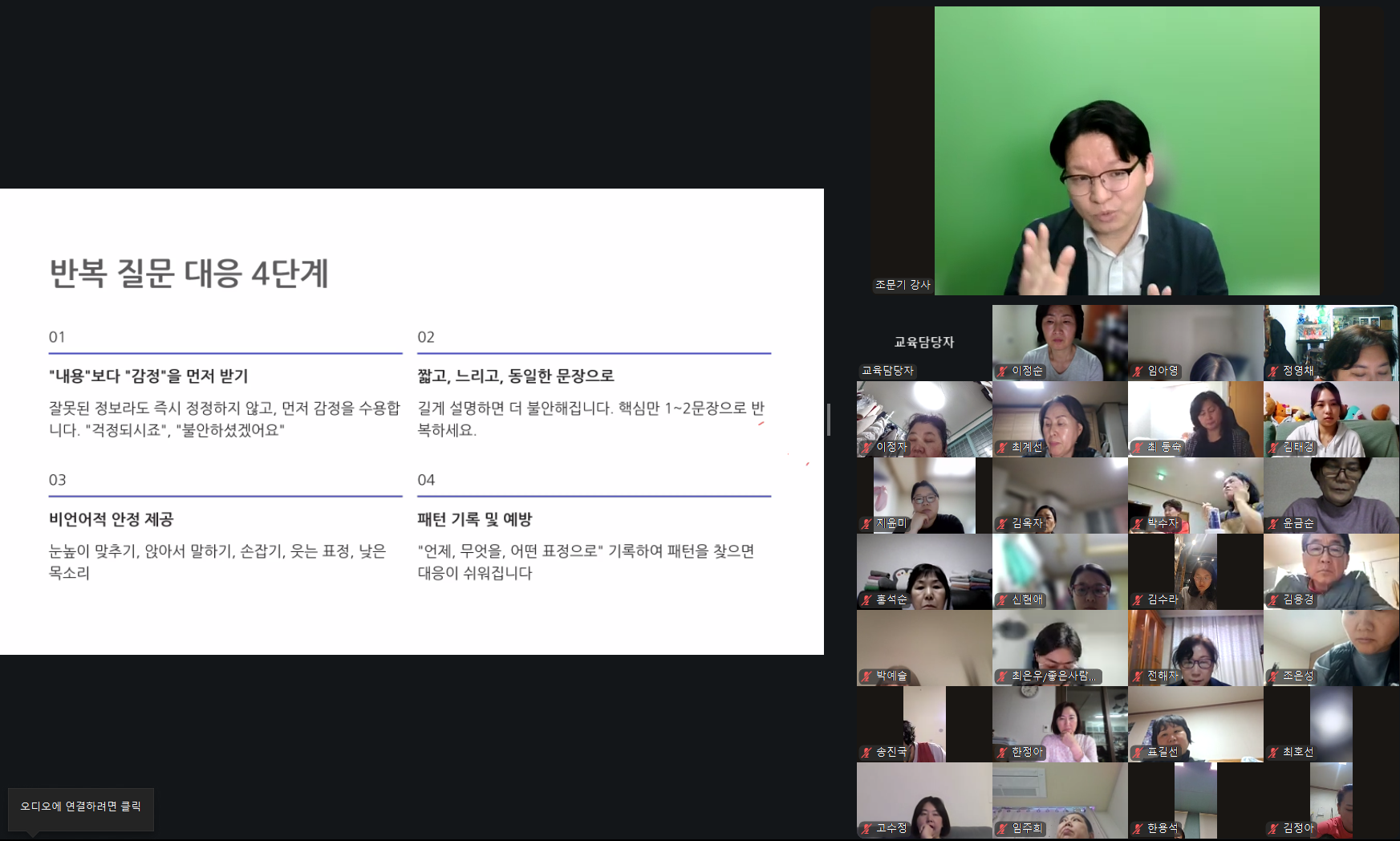Select the 교육담당자 participant tile
The width and height of the screenshot is (1400, 841).
click(923, 342)
